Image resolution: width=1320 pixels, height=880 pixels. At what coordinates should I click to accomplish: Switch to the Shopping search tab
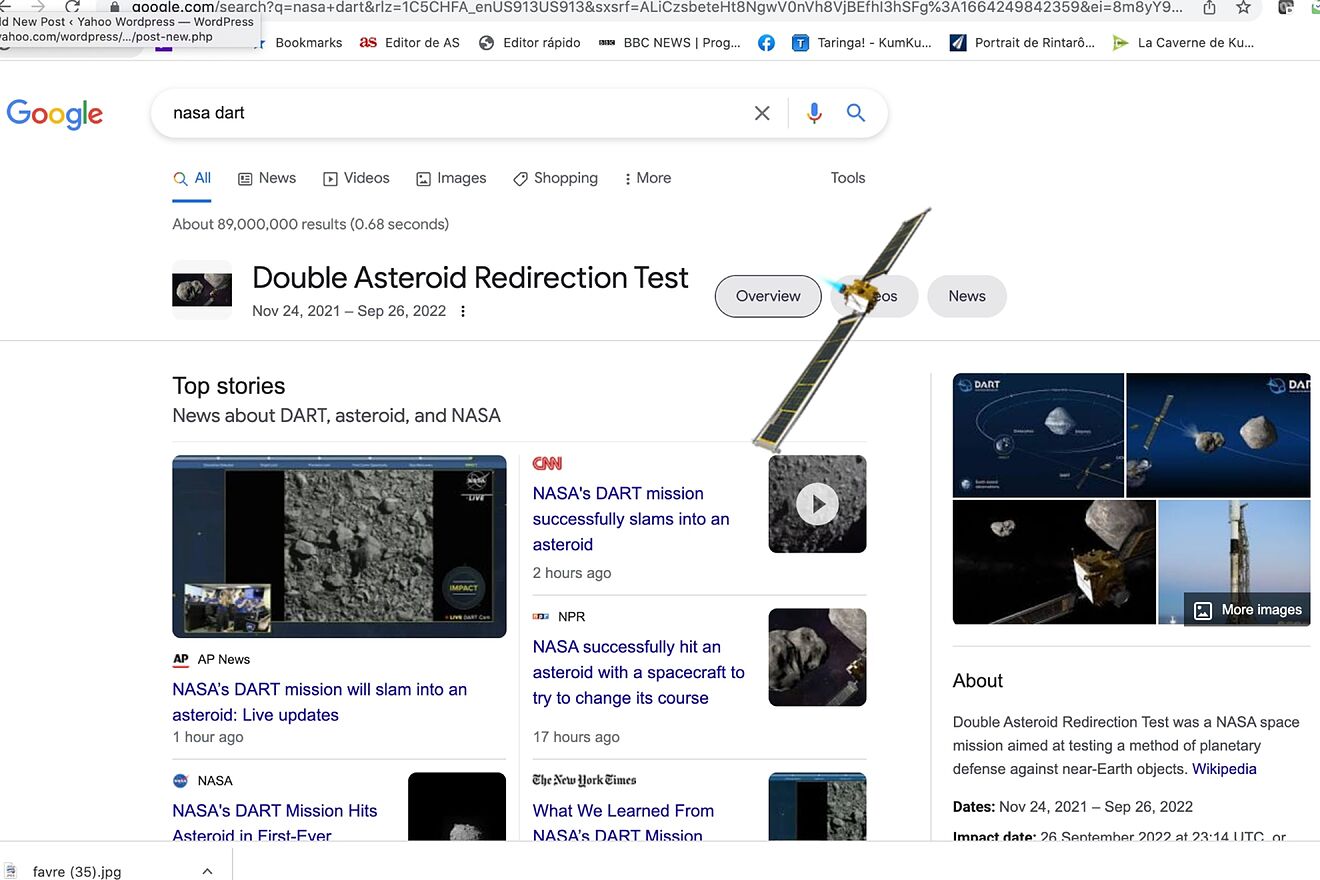click(x=555, y=178)
